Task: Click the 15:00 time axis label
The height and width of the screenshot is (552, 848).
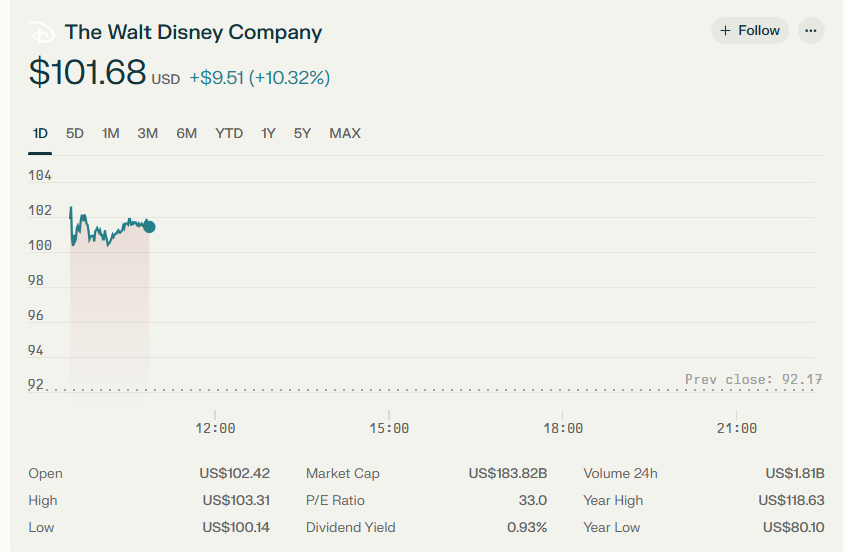Action: pos(389,428)
